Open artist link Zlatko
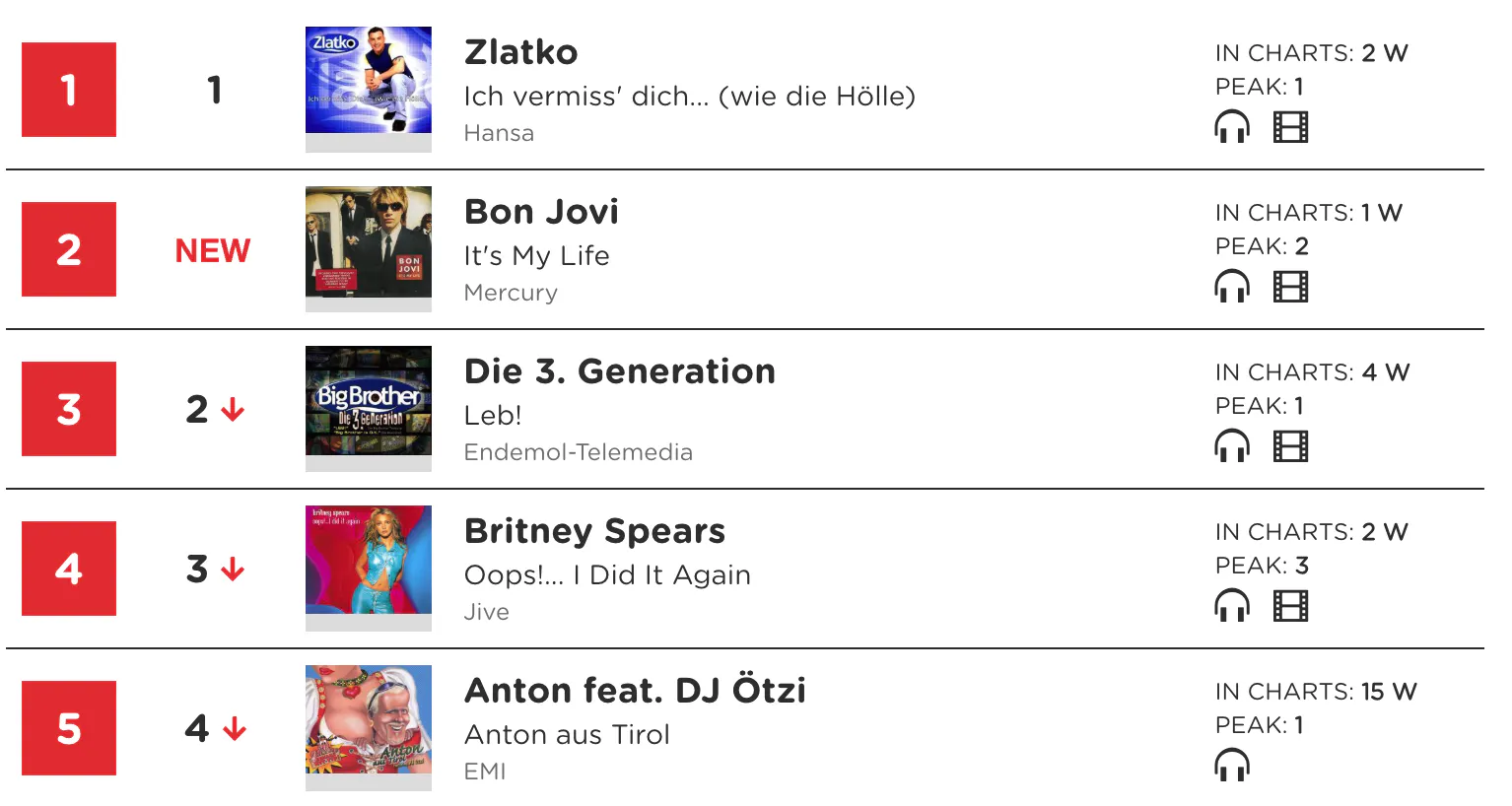1512x806 pixels. pos(521,52)
